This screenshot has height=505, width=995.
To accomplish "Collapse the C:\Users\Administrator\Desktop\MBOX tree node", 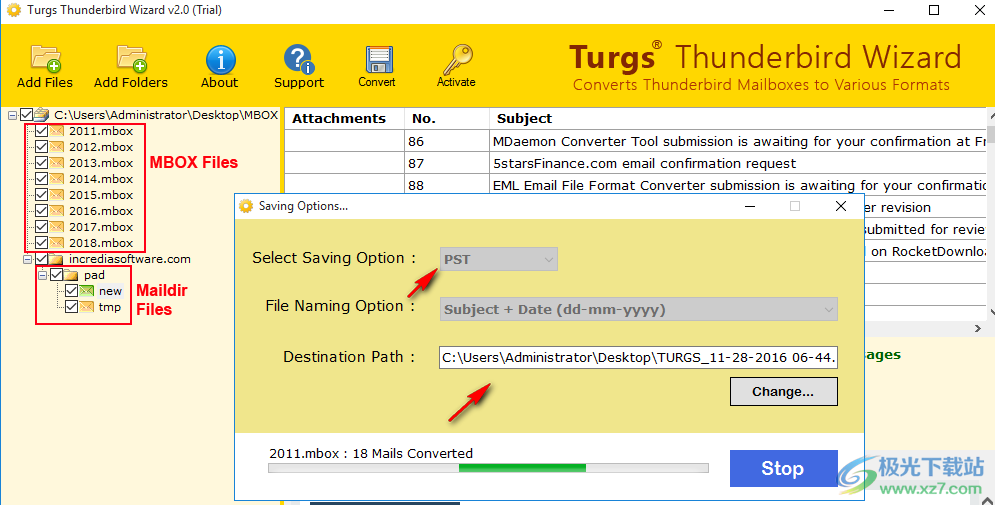I will point(12,115).
